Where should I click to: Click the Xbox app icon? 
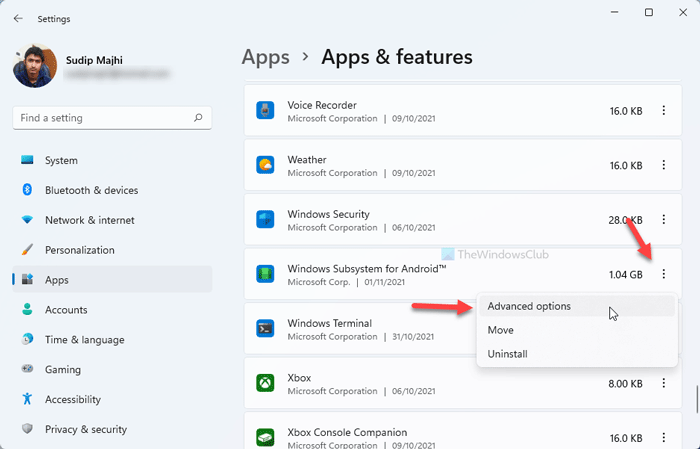265,383
